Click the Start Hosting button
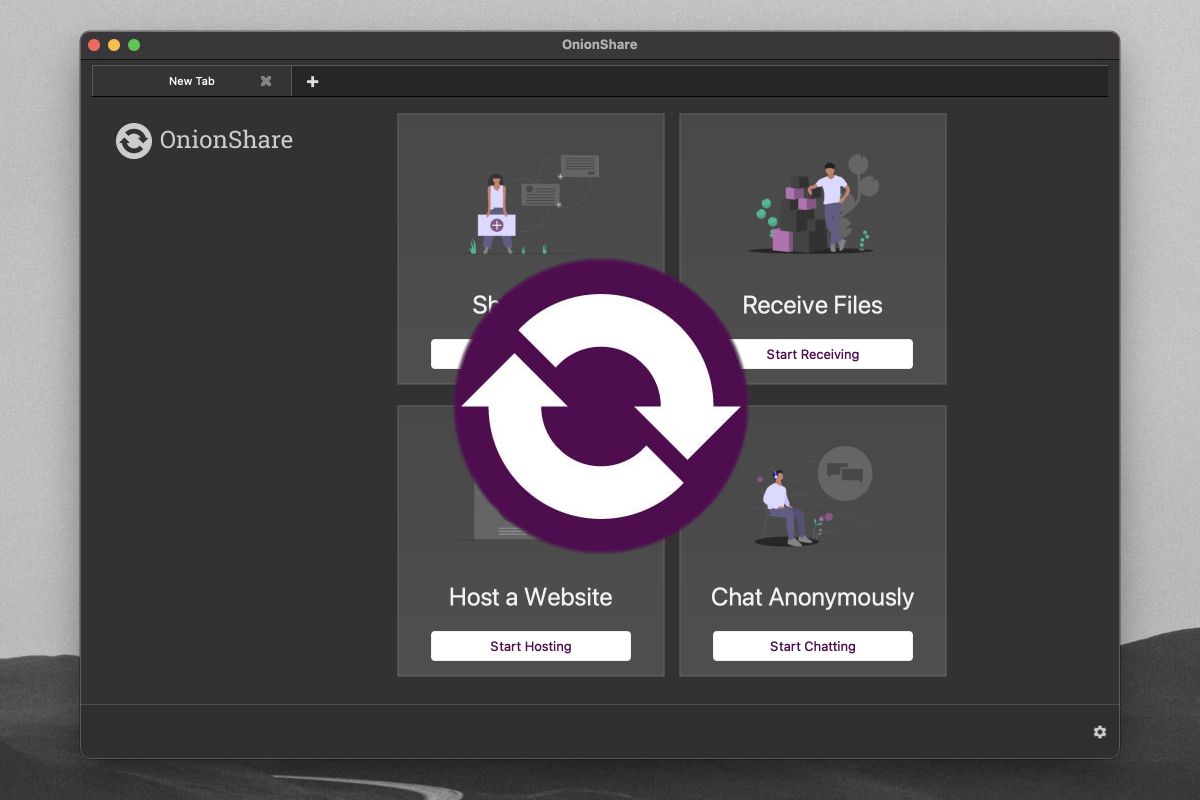1200x800 pixels. pos(531,646)
